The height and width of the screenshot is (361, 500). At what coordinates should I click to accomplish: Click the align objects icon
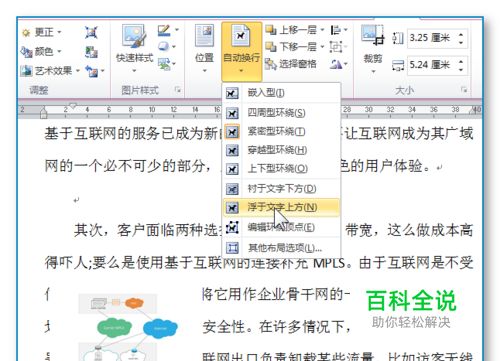[x=336, y=30]
